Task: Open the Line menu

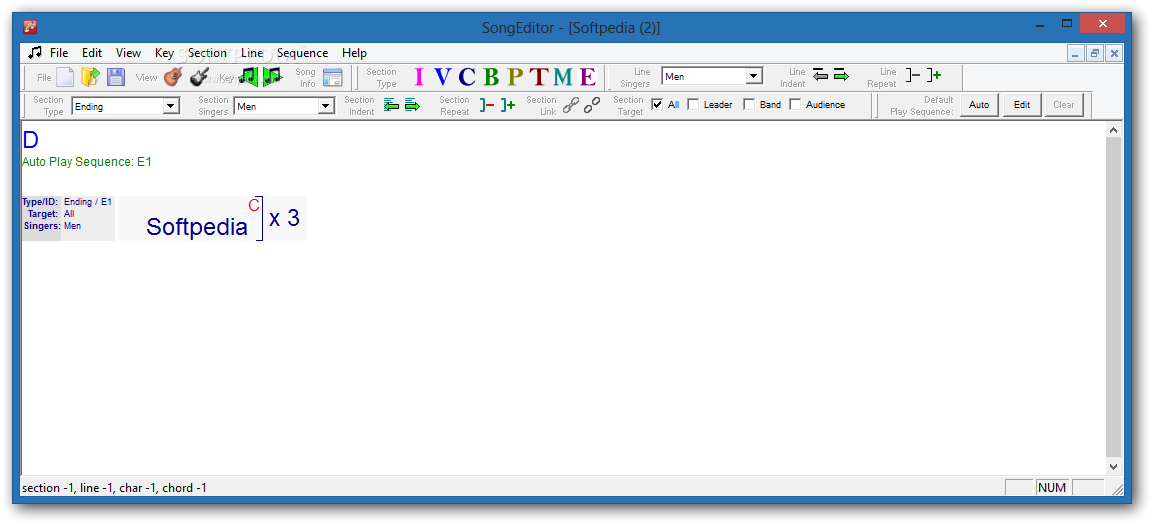Action: pyautogui.click(x=252, y=53)
